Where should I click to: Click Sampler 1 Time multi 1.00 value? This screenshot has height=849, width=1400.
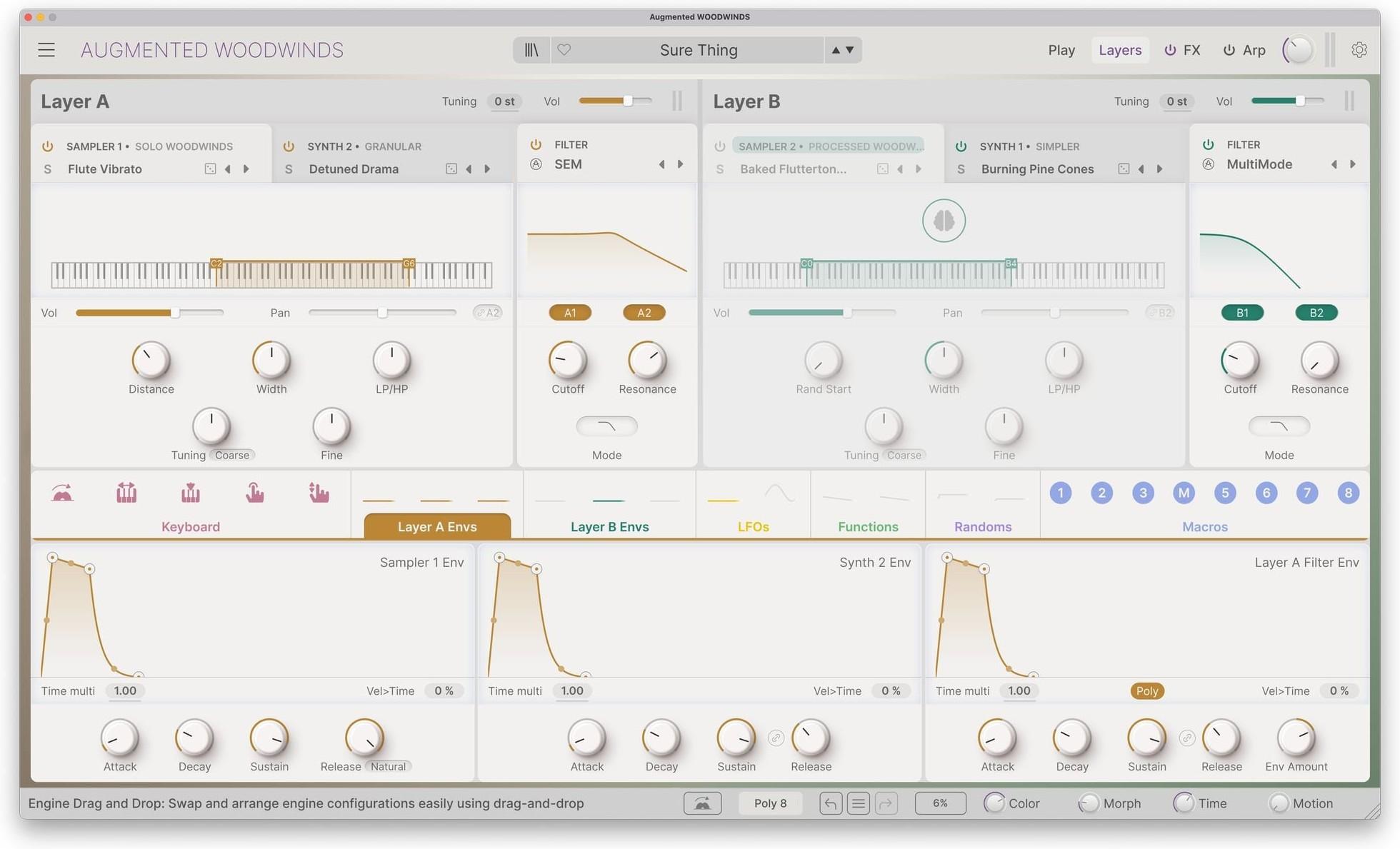(x=125, y=691)
